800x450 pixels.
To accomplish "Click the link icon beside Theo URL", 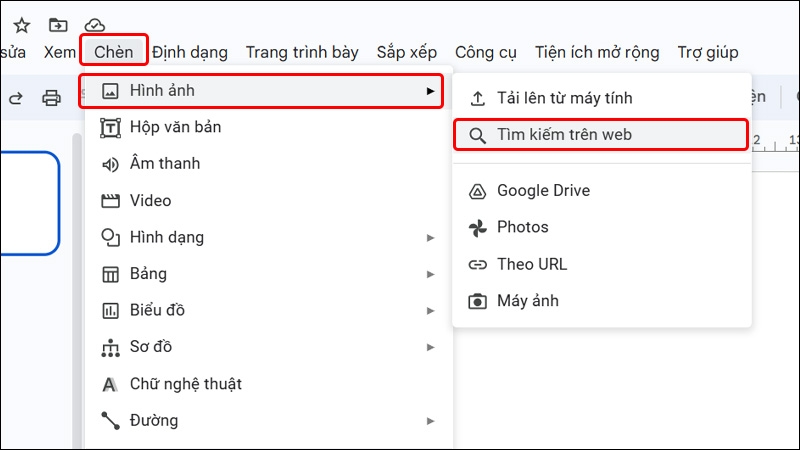I will tap(478, 264).
